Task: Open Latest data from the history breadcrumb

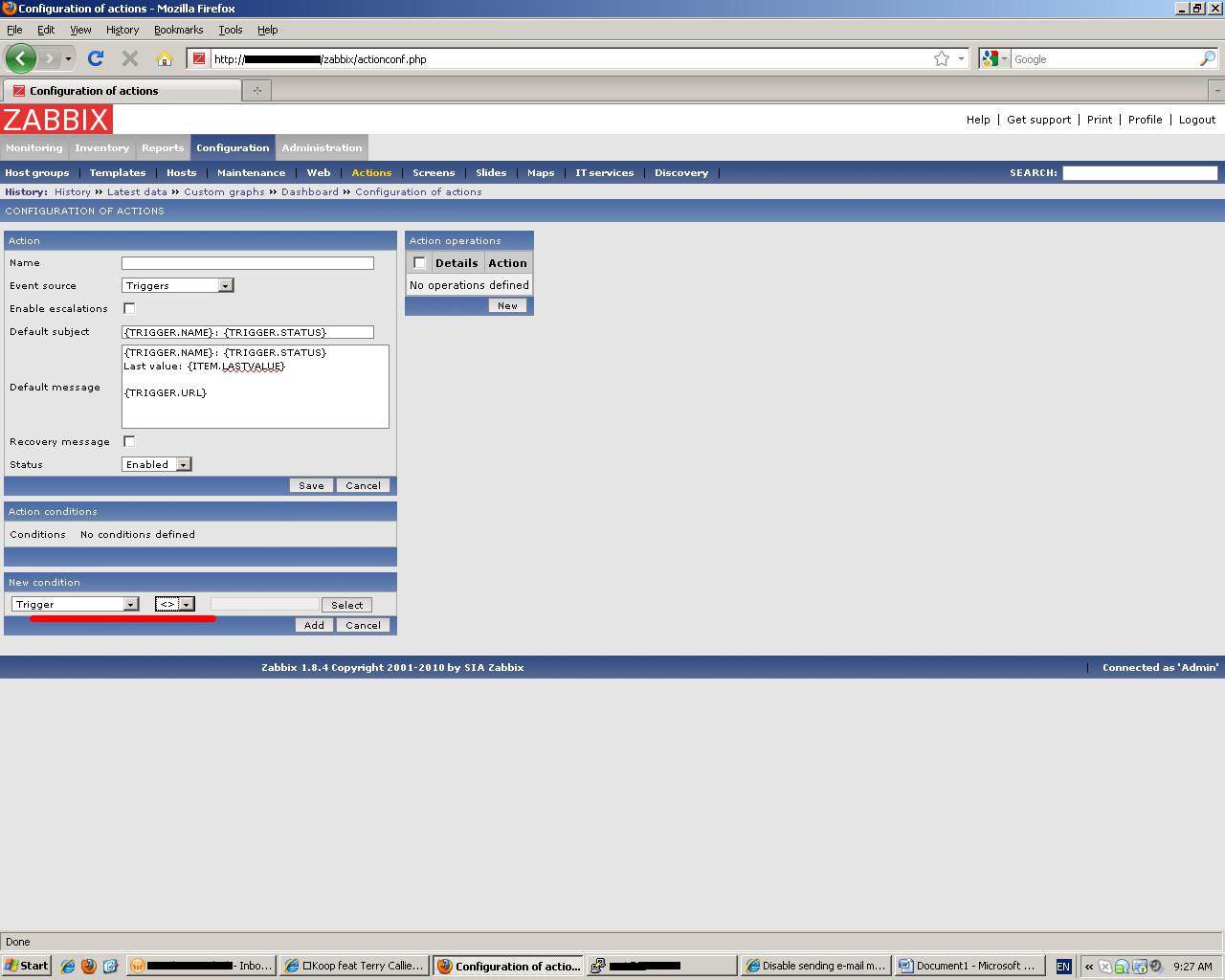Action: click(x=137, y=192)
